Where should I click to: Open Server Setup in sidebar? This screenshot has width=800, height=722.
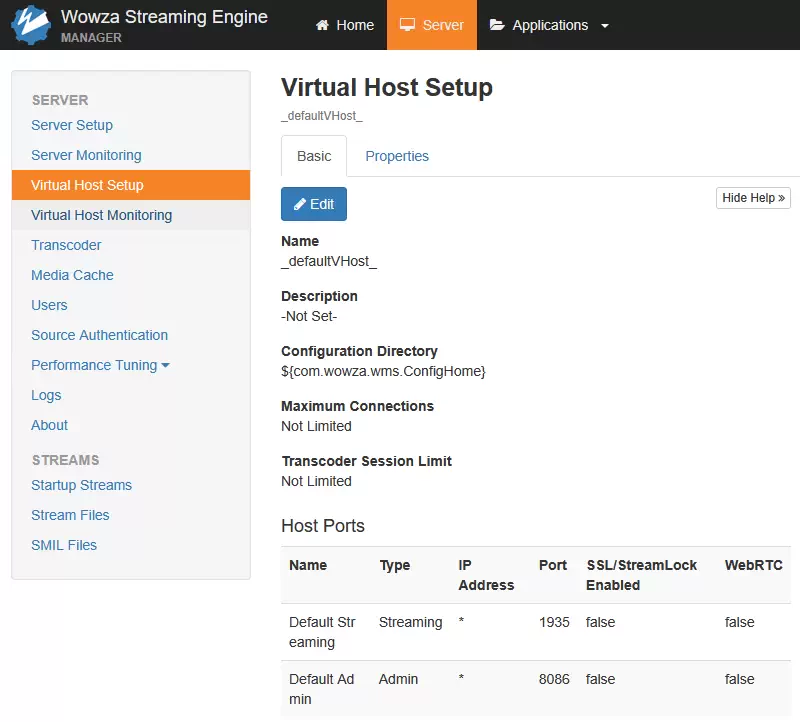point(72,125)
